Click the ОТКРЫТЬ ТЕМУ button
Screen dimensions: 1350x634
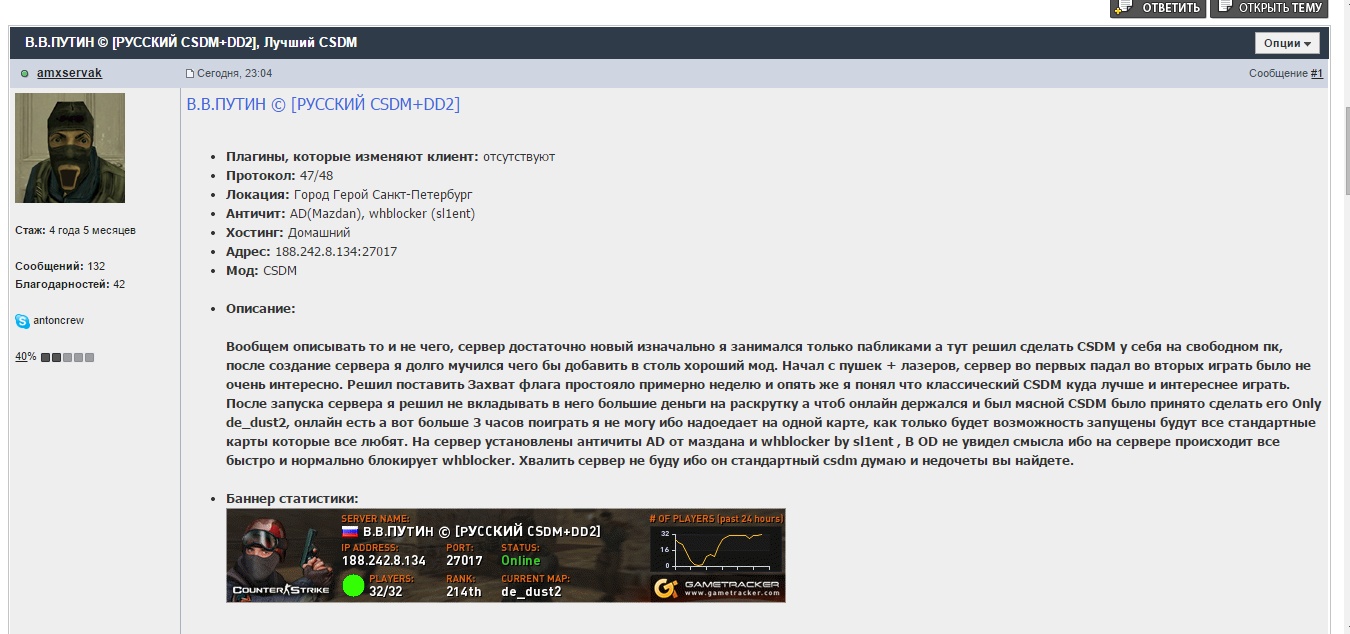1270,8
